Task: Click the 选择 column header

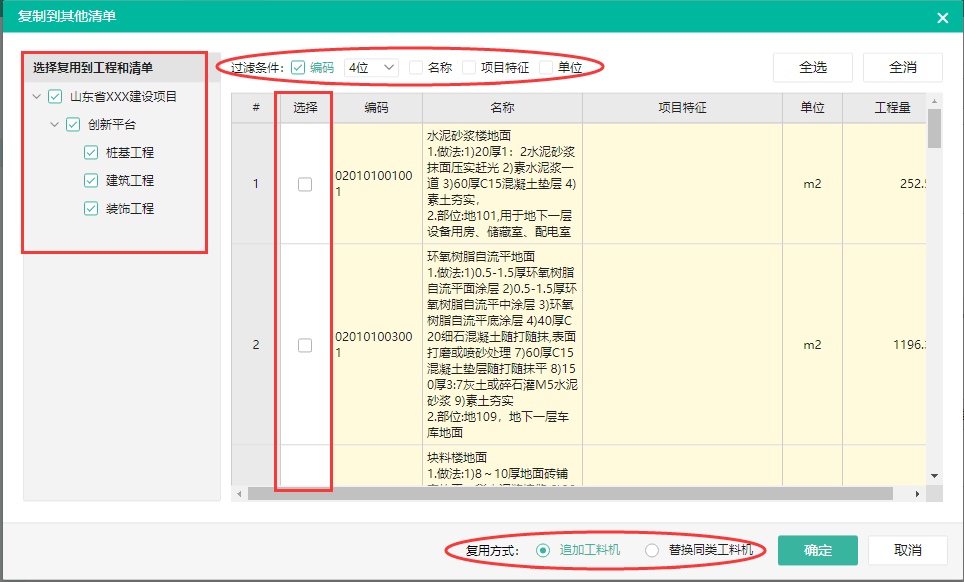Action: (x=305, y=108)
